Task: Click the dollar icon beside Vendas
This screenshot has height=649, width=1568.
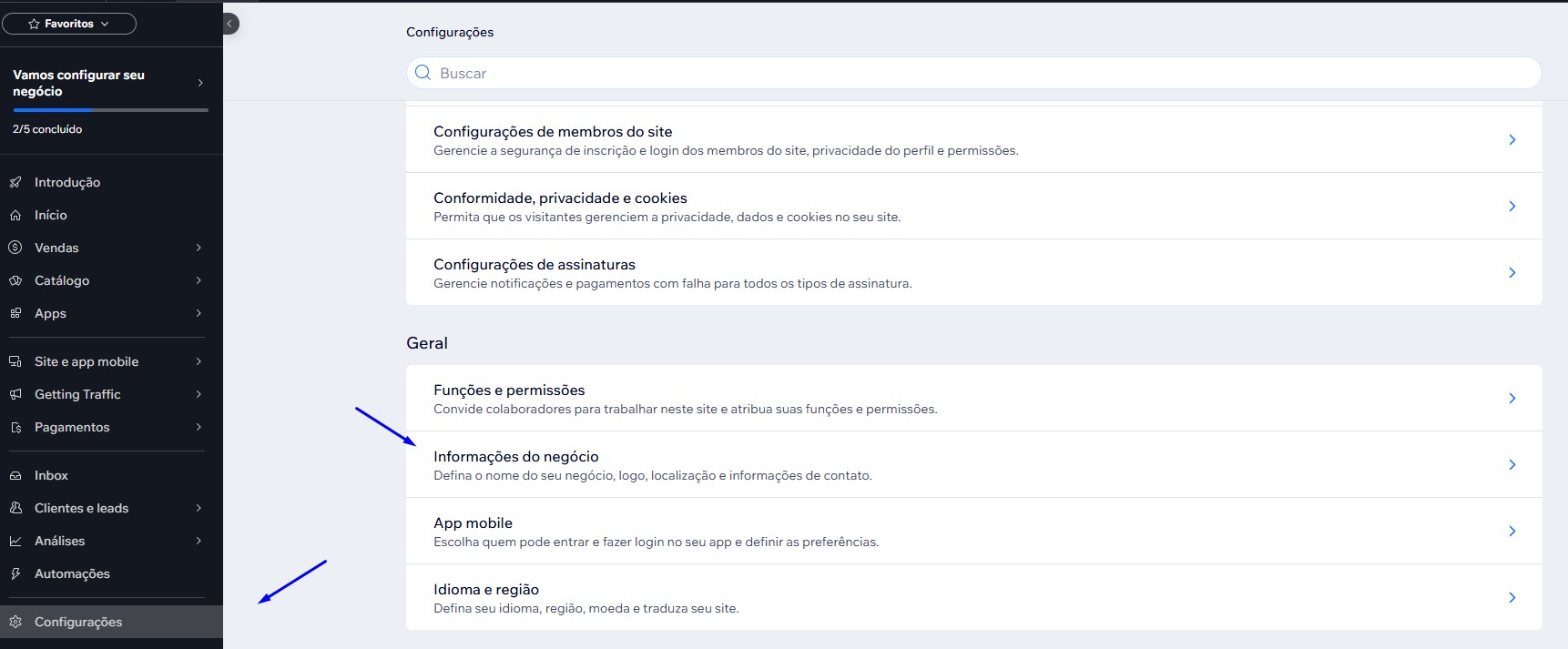Action: tap(15, 248)
